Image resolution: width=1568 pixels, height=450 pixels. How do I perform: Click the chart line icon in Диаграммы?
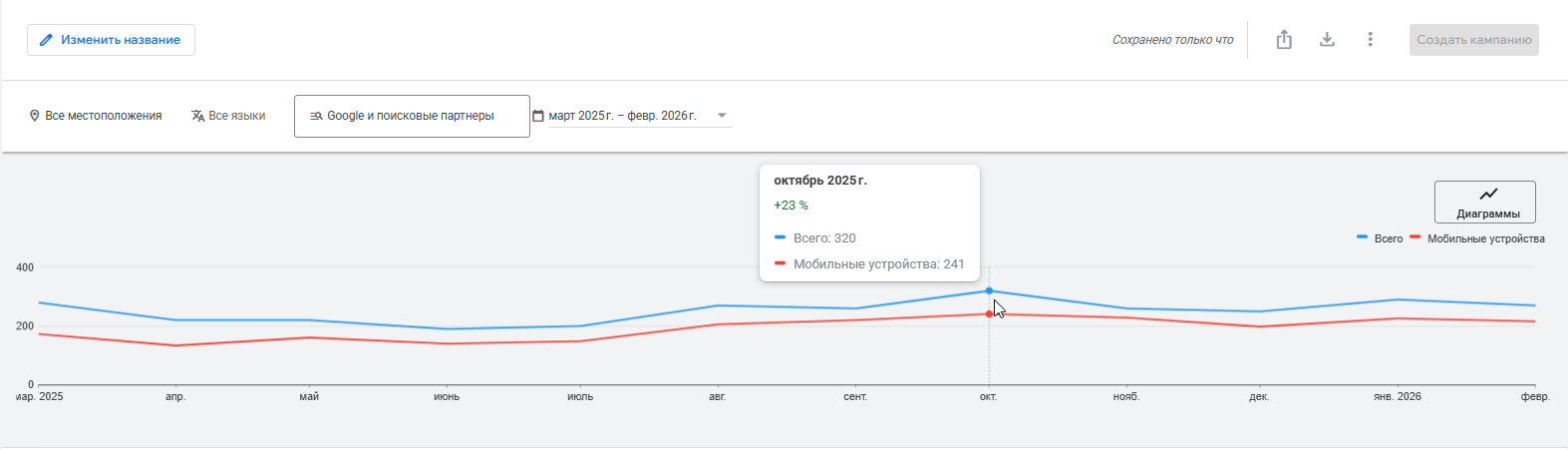[1487, 195]
